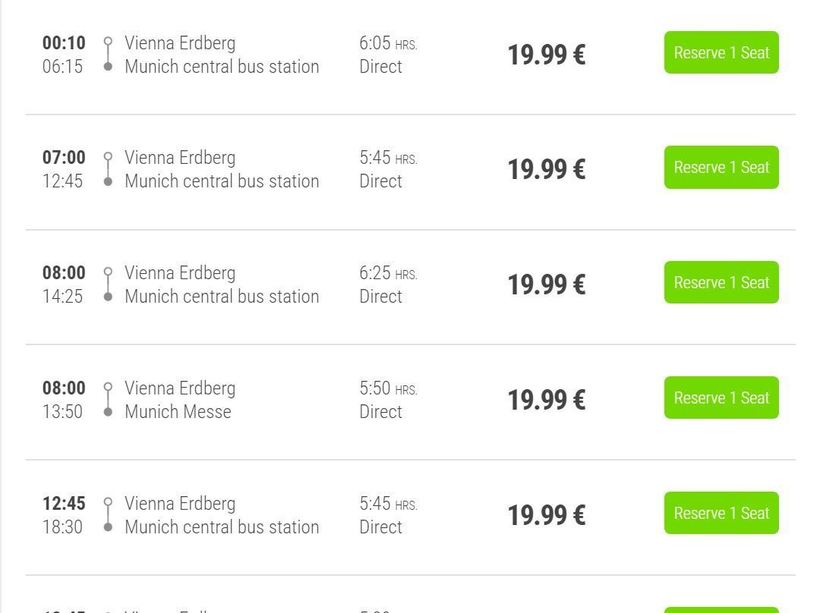The image size is (820, 613).
Task: Click the route stop icon for the 12:45 trip
Action: tap(108, 515)
